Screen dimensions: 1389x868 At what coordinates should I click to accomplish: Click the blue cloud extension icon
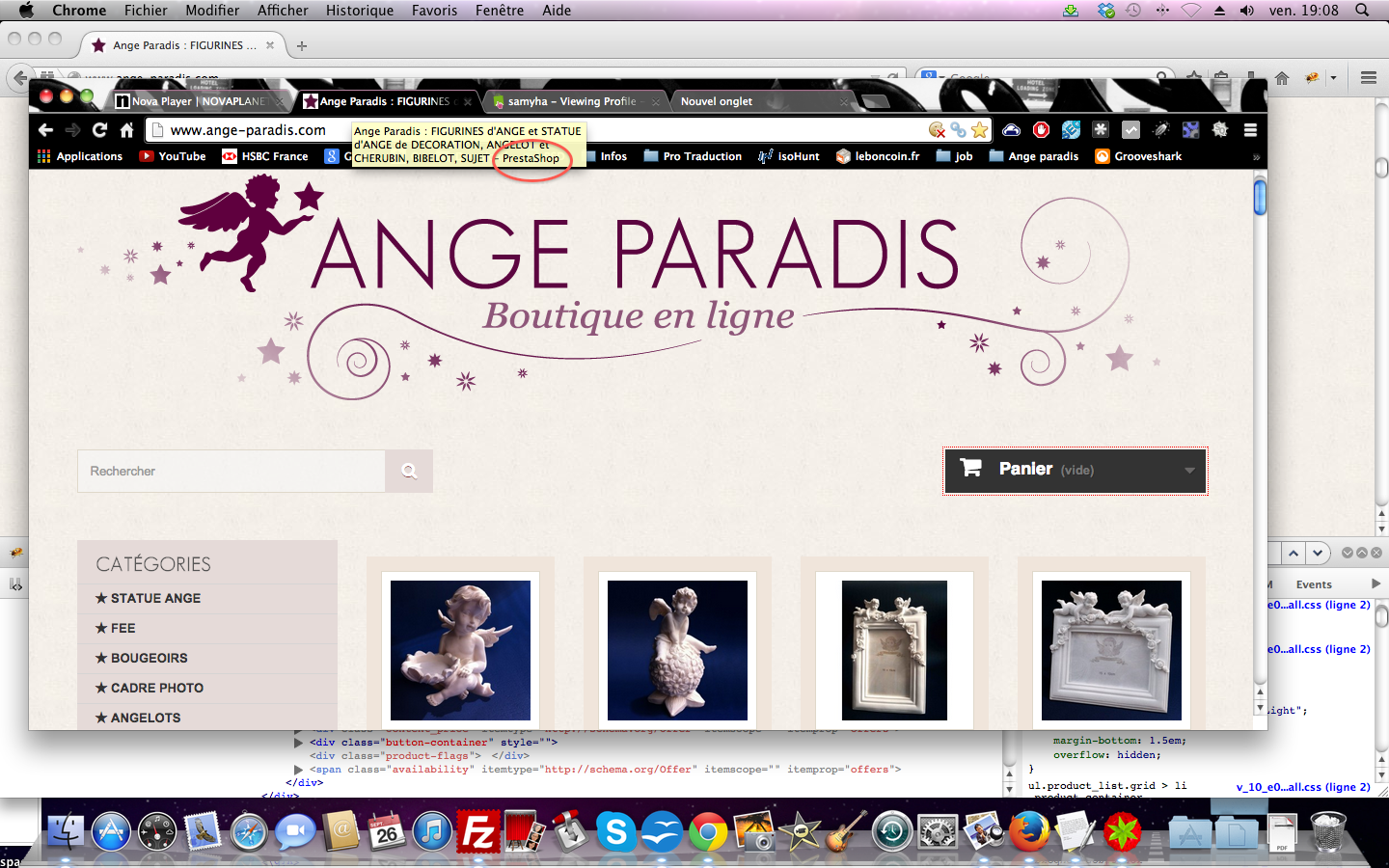[1011, 129]
